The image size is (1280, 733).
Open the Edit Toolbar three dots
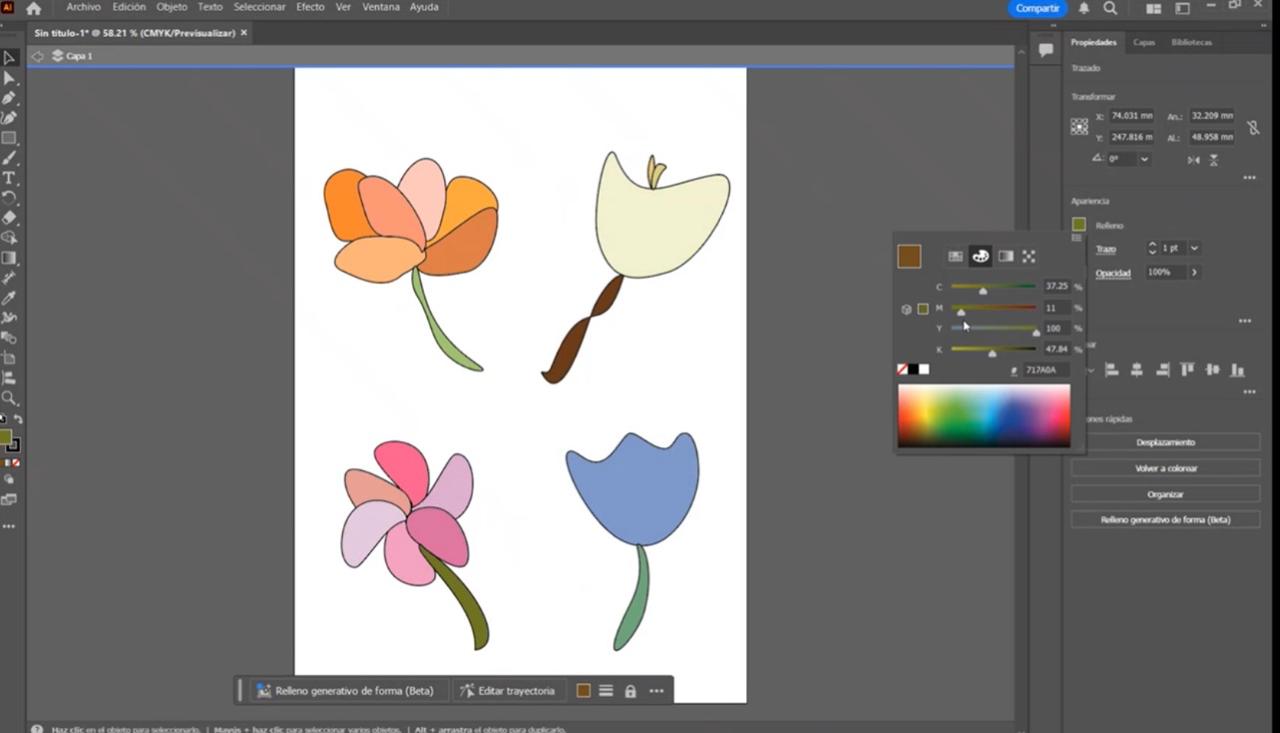coord(9,526)
